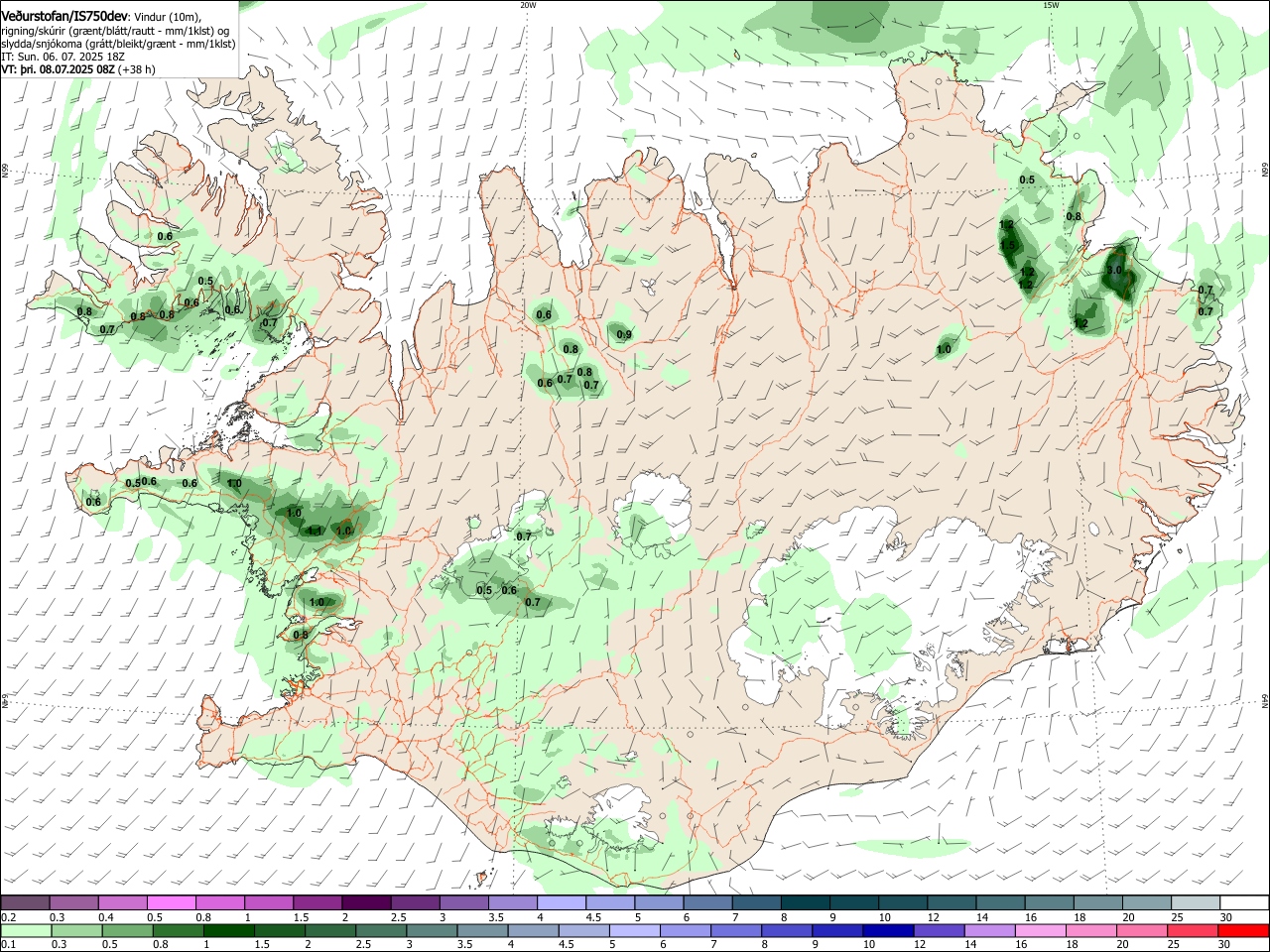Click the '3.0' precipitation value on the map
This screenshot has height=952, width=1270.
pos(1113,270)
